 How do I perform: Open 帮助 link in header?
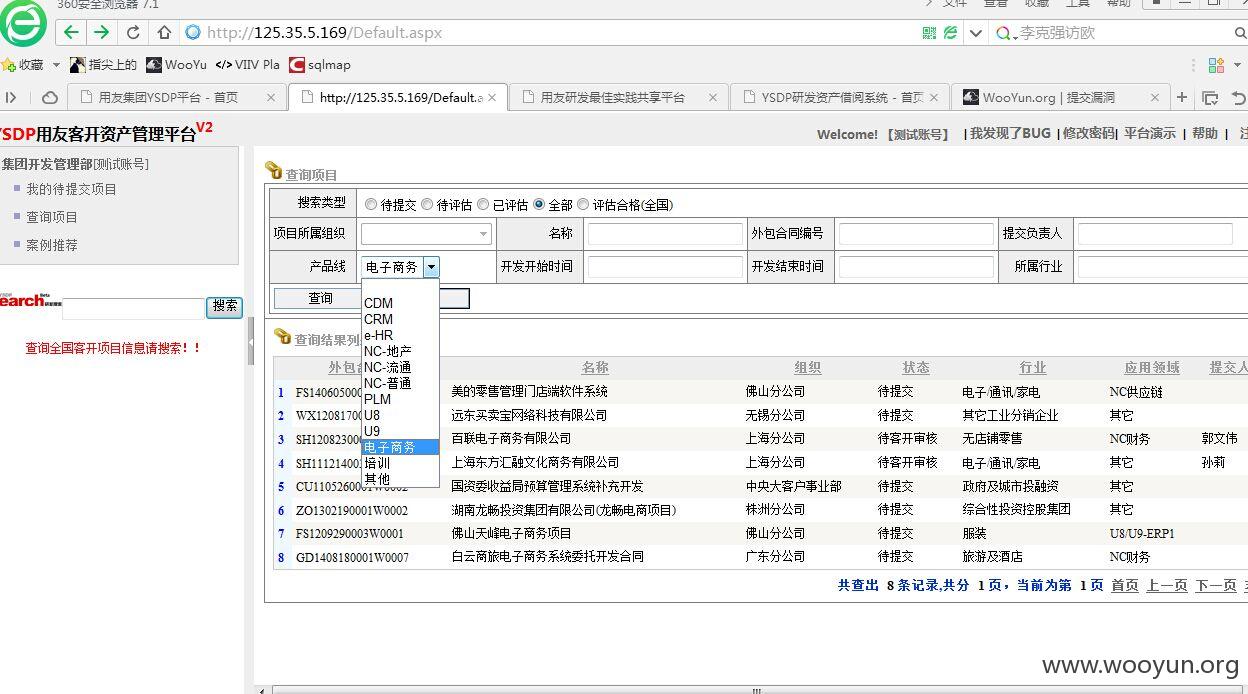(x=1205, y=133)
